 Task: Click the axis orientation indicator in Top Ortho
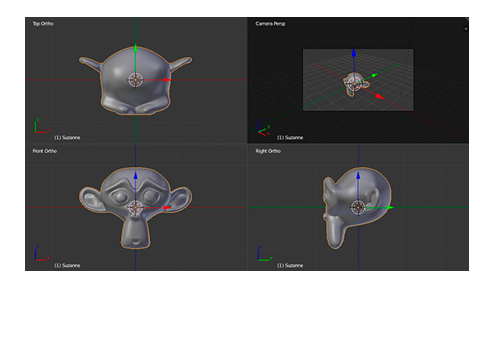point(42,126)
